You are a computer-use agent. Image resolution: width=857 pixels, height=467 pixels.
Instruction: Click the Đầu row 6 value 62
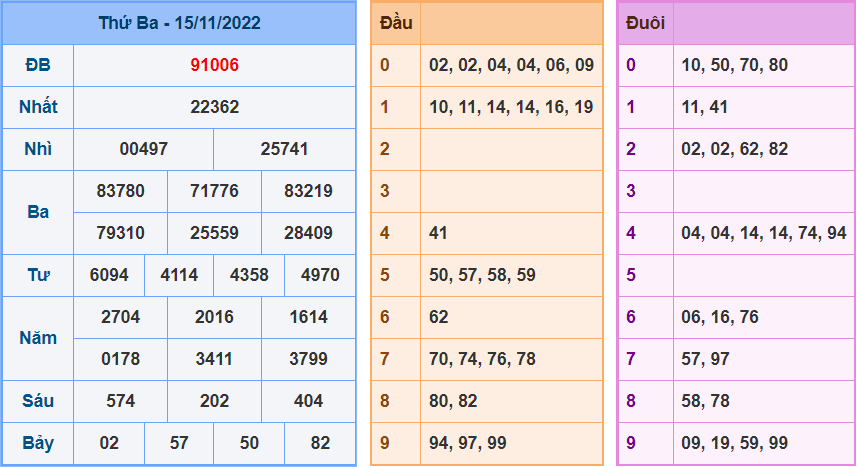(438, 317)
